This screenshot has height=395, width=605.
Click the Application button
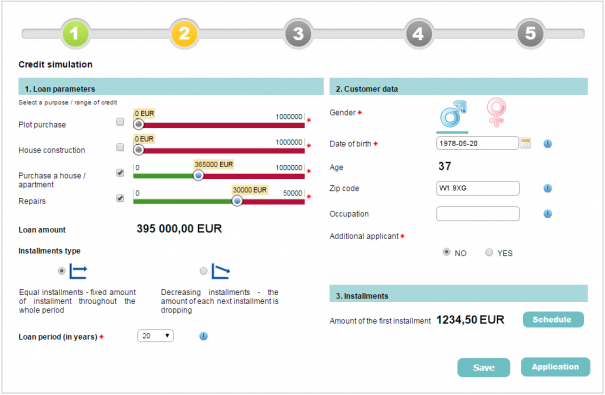pyautogui.click(x=555, y=367)
